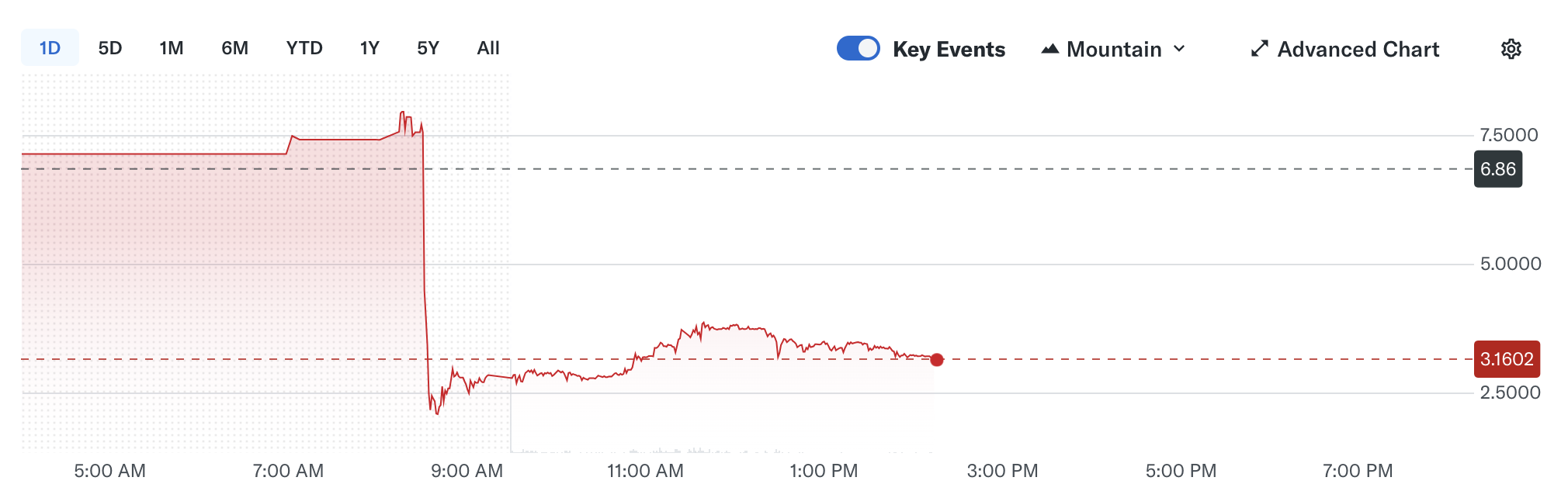Open chart display options via Mountain dropdown
The image size is (1568, 498).
click(x=1113, y=48)
